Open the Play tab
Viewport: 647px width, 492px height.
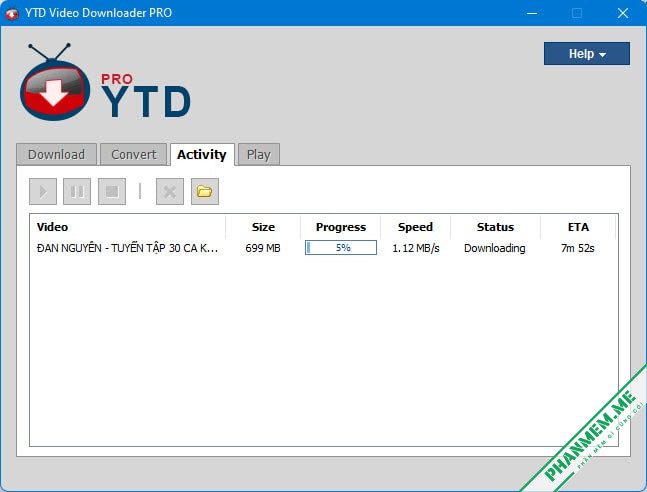point(259,154)
